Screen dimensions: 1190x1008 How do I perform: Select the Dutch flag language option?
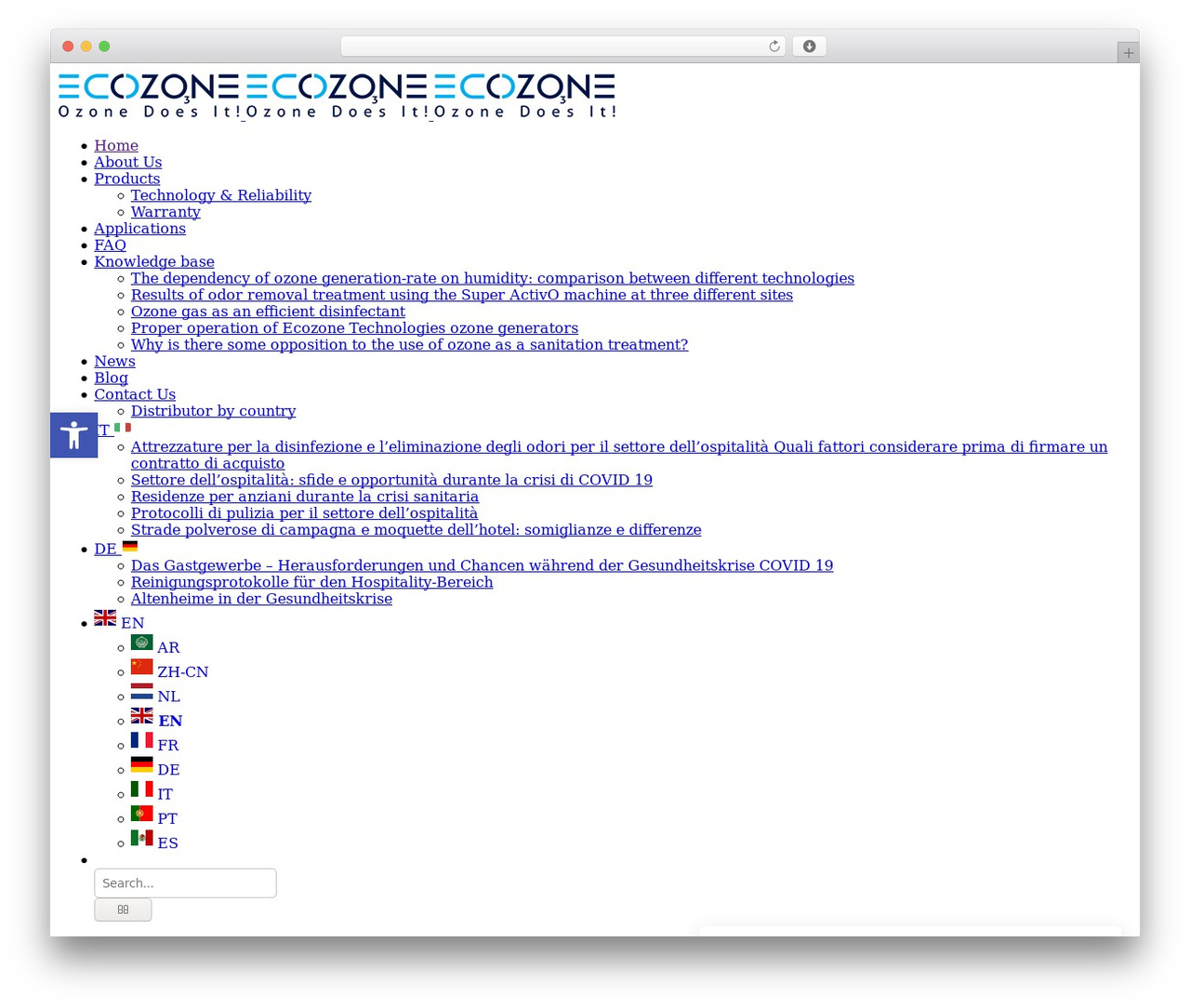[x=155, y=695]
